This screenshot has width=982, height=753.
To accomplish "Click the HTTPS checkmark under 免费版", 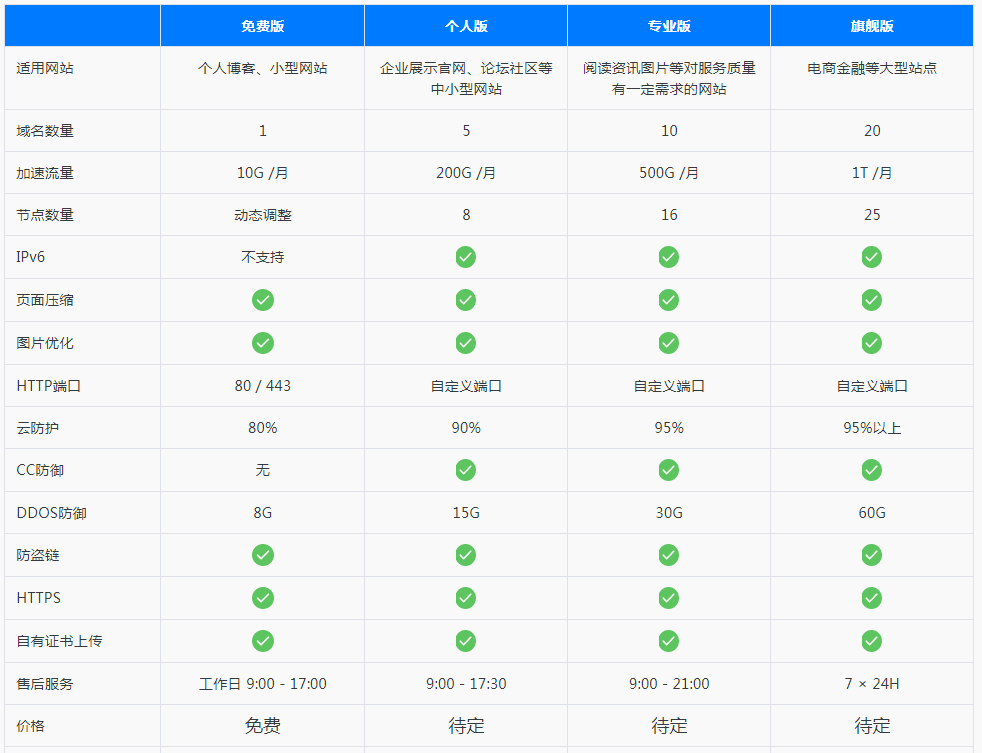I will [262, 598].
